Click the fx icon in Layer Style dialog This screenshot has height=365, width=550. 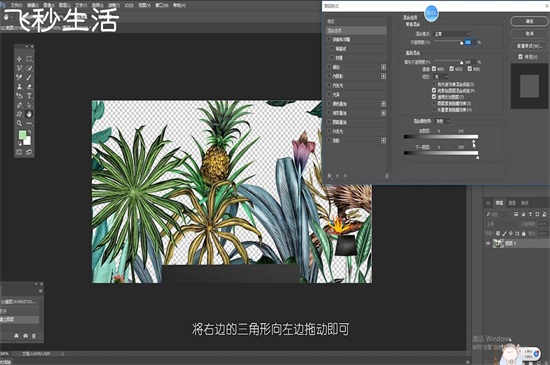pos(330,176)
